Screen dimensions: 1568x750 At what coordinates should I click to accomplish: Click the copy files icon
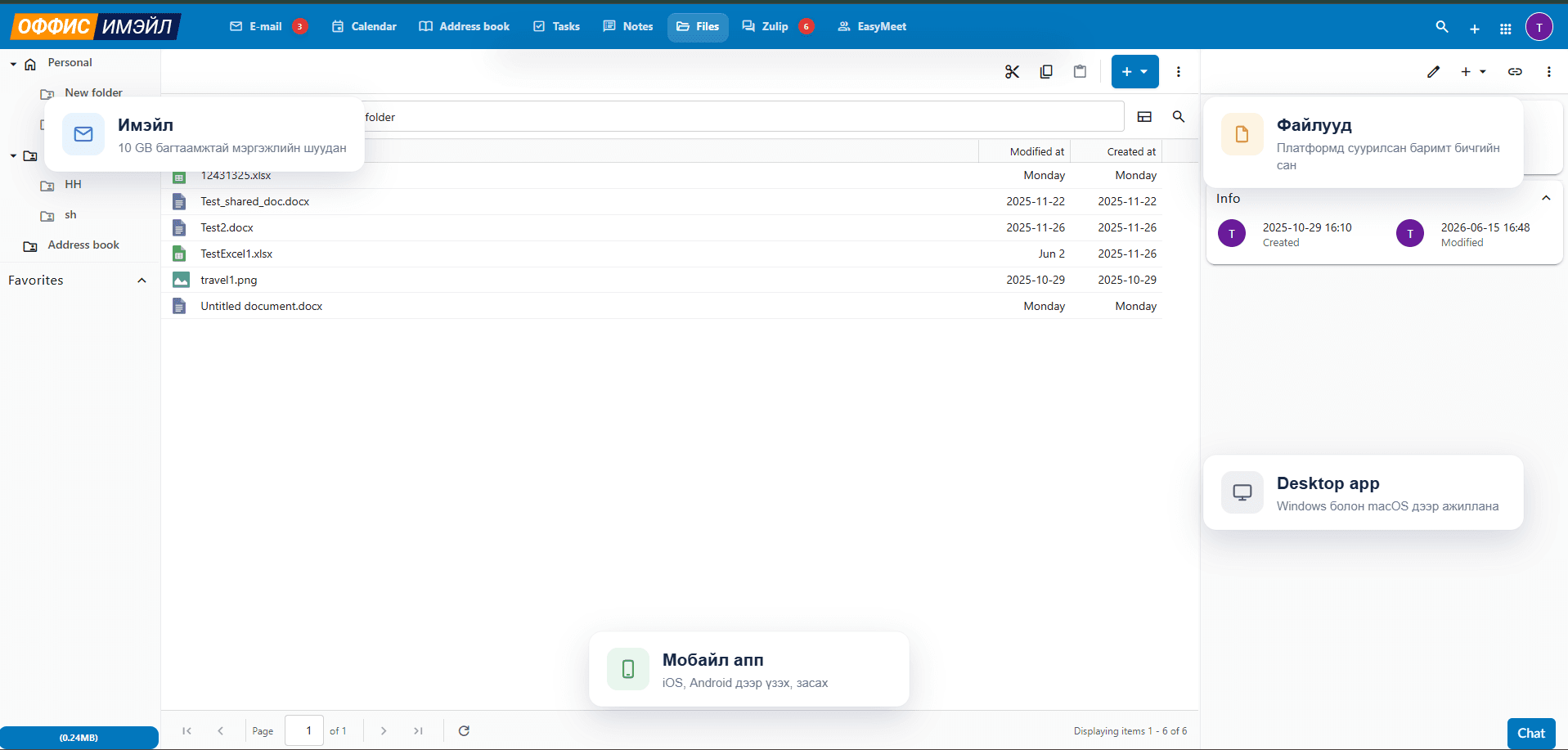pos(1046,72)
